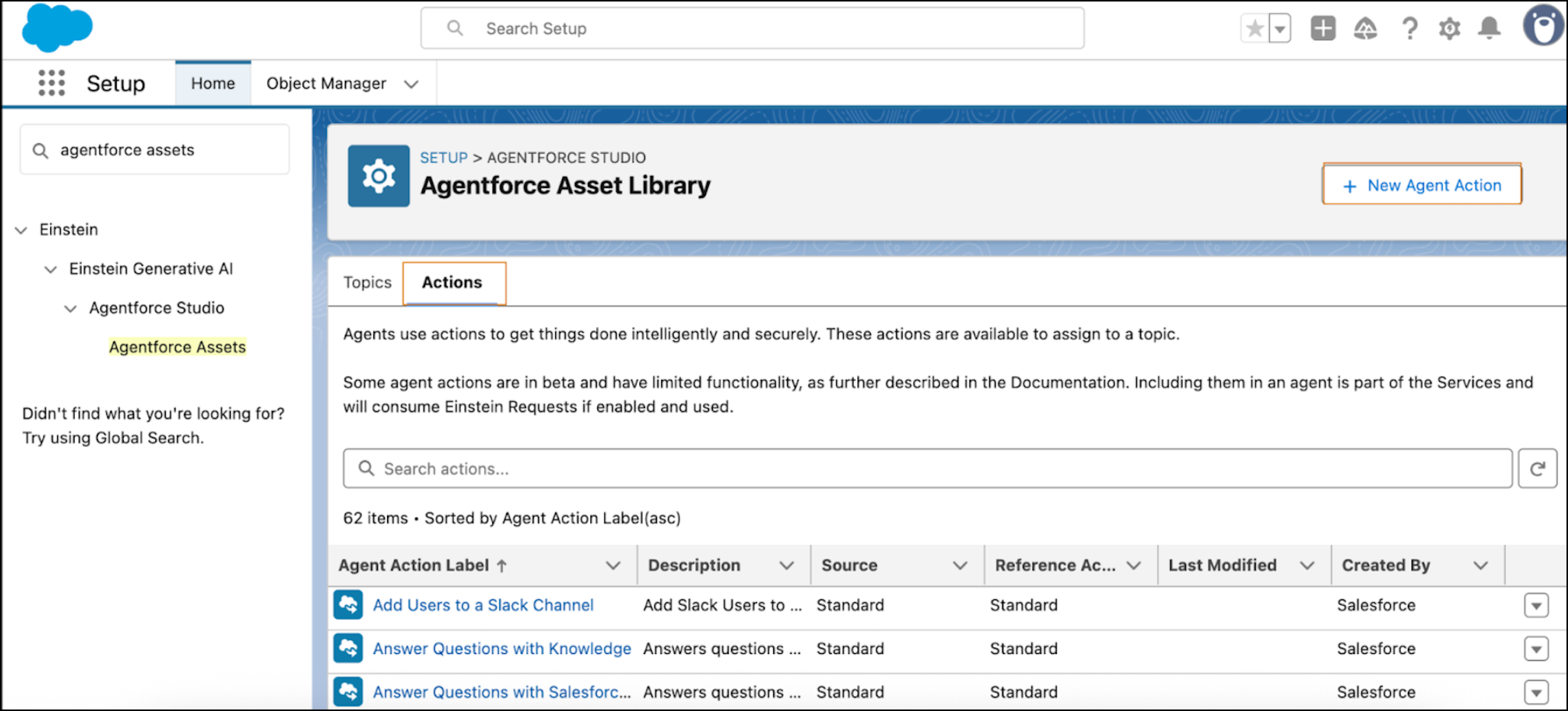Click the magnifier in Search actions field
The image size is (1568, 711).
pos(367,469)
